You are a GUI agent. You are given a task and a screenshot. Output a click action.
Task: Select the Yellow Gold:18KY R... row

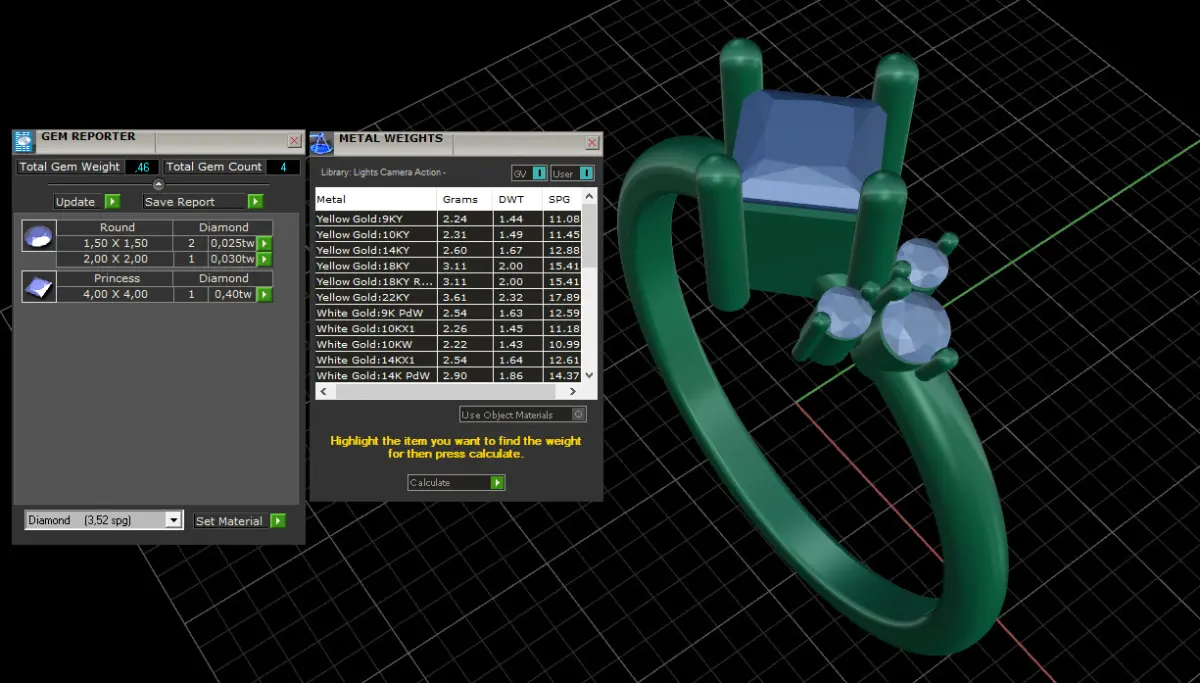tap(448, 281)
